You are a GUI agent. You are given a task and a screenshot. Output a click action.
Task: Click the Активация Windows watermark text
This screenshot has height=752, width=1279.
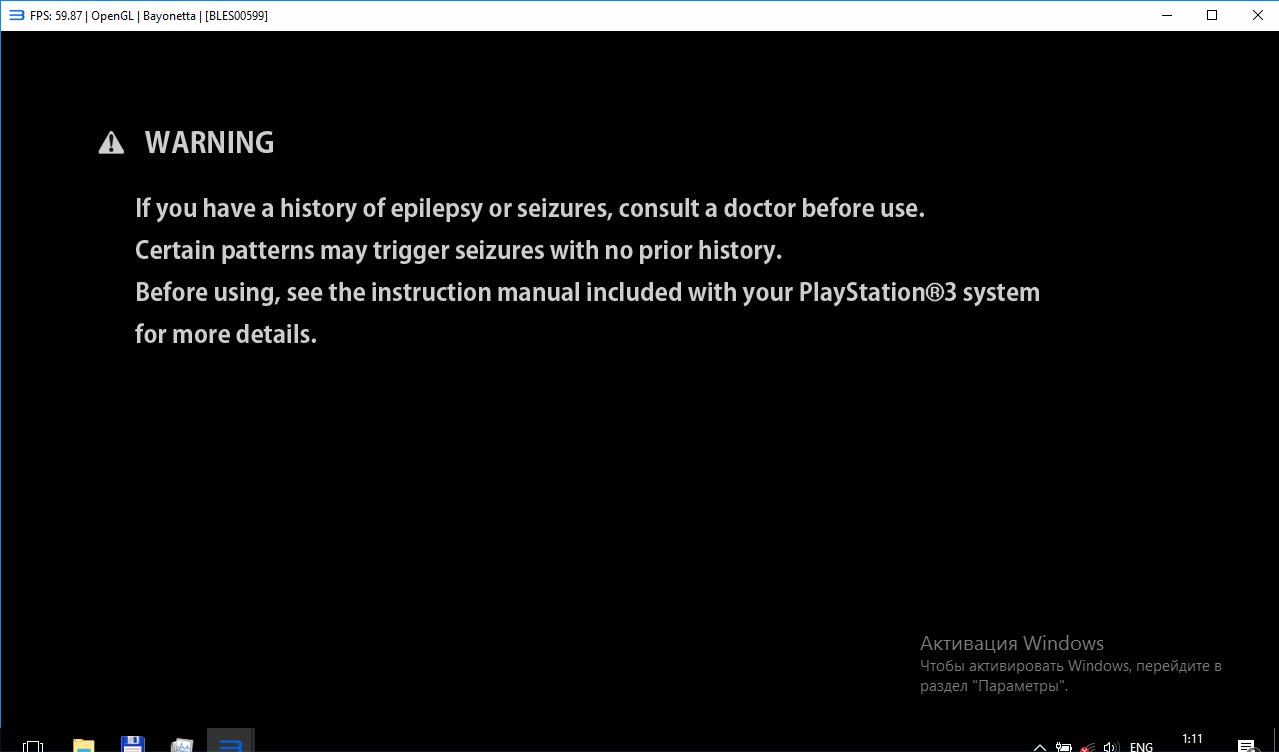click(x=1011, y=643)
